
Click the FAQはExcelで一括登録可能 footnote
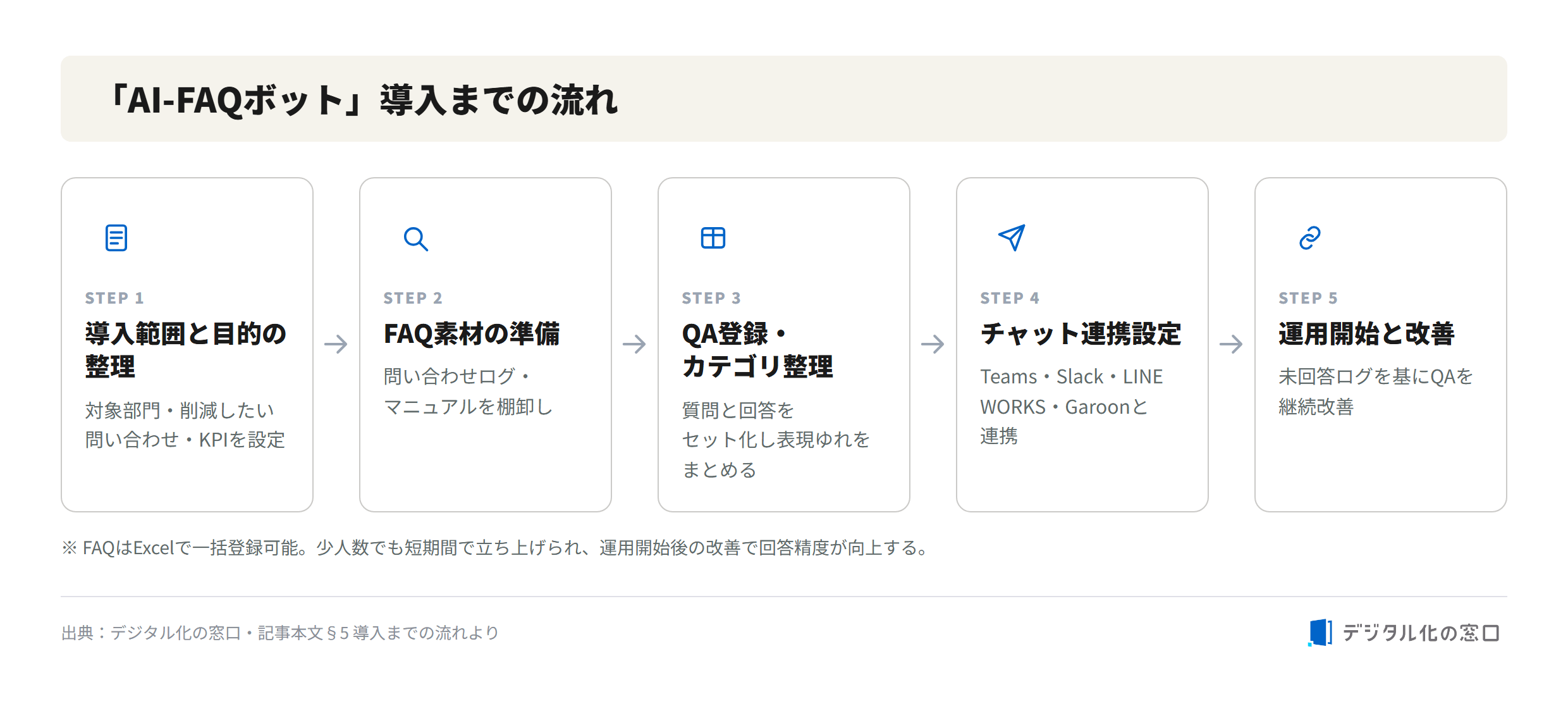[x=495, y=547]
